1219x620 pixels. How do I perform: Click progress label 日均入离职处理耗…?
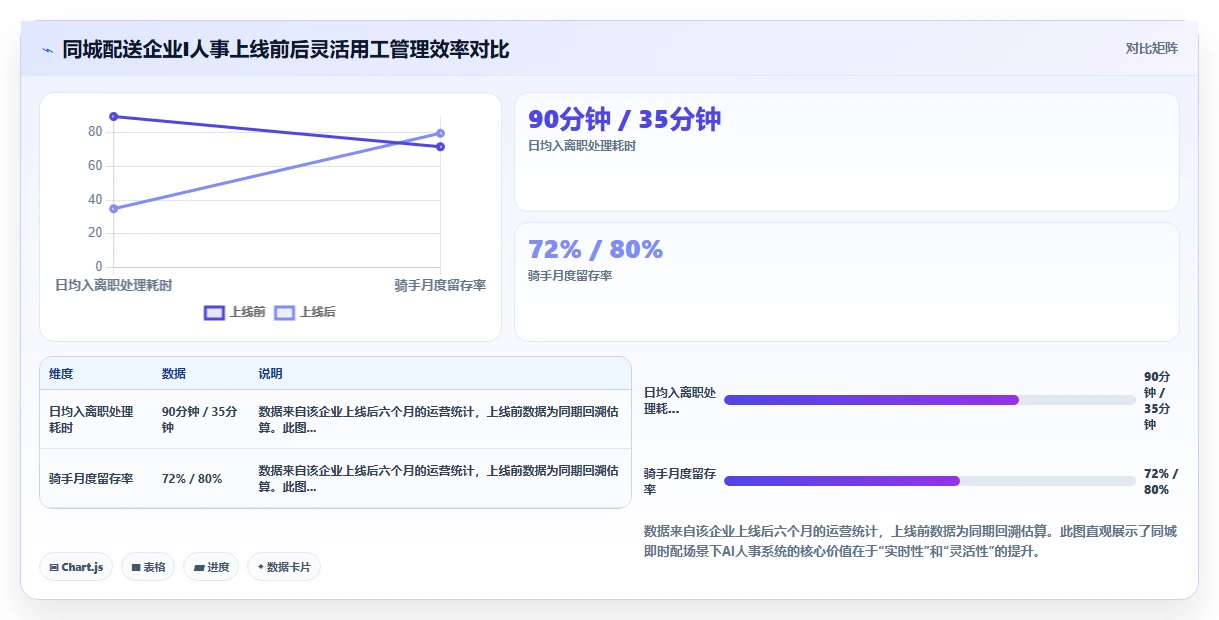(680, 400)
